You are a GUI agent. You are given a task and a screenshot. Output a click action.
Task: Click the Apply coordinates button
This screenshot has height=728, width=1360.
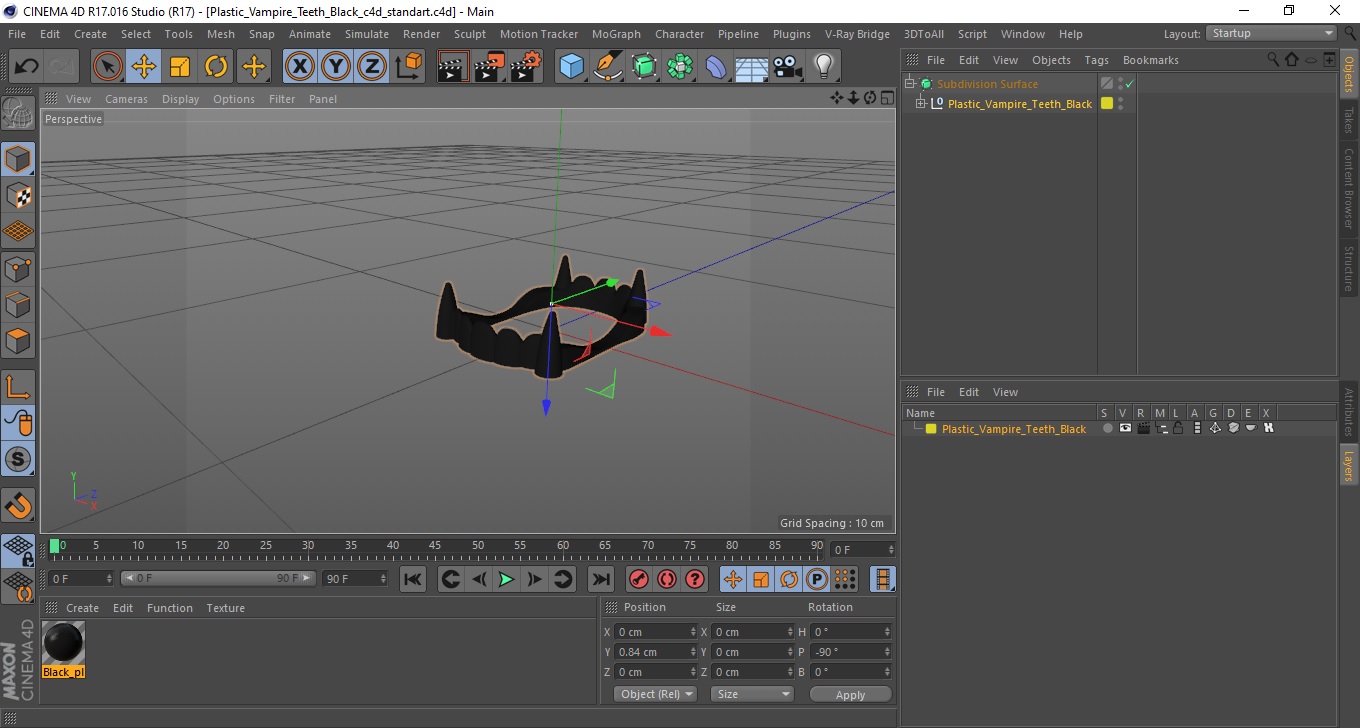(850, 695)
